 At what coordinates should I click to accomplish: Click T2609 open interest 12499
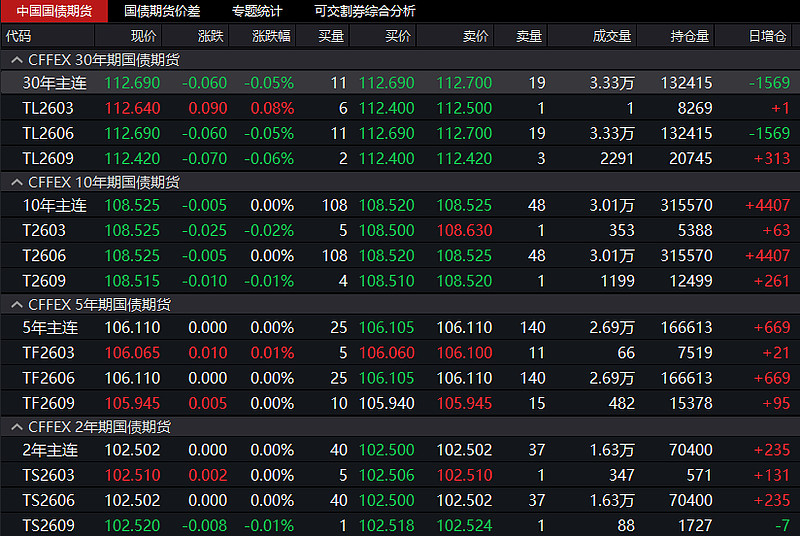(690, 281)
